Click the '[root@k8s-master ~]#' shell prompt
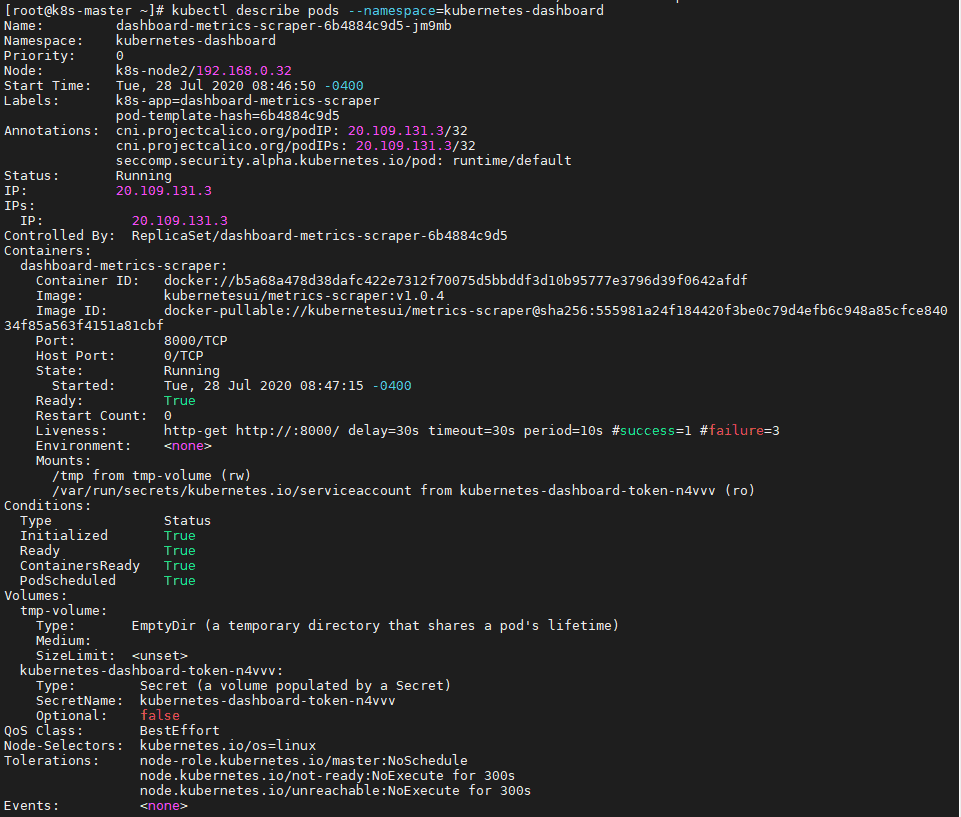 [83, 10]
